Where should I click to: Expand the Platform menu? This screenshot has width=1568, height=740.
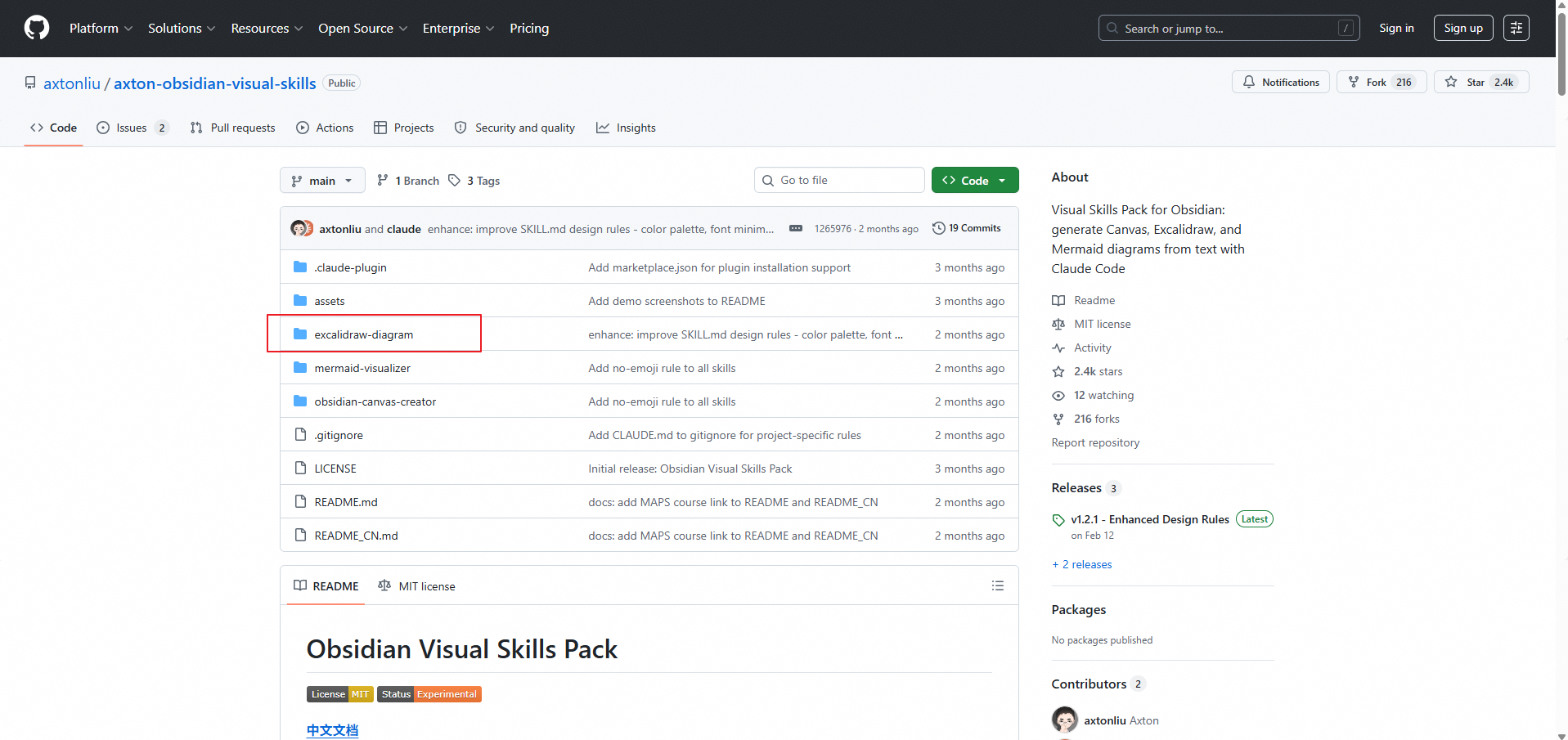pos(101,28)
